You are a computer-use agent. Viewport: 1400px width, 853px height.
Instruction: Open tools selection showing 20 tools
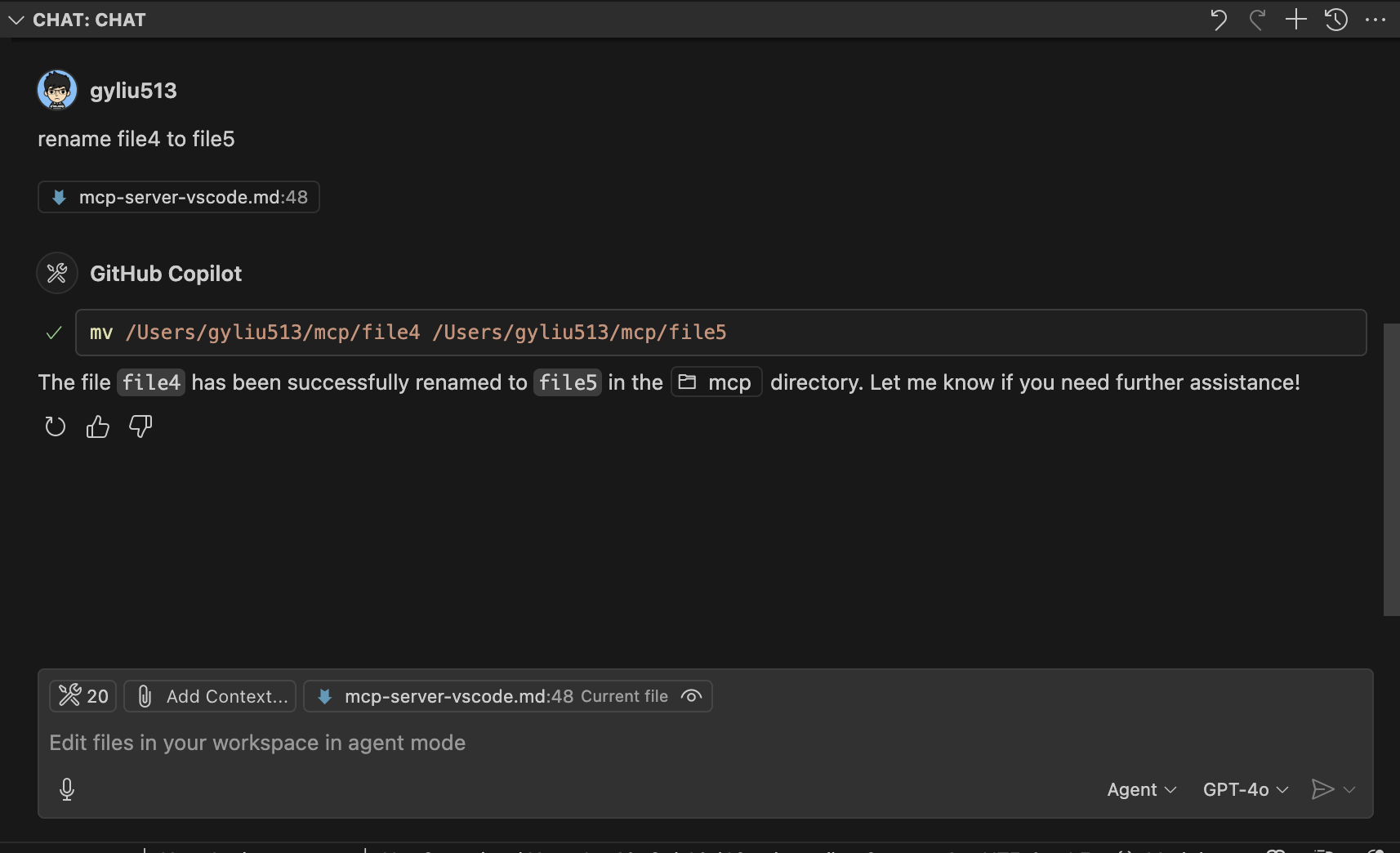pos(83,696)
